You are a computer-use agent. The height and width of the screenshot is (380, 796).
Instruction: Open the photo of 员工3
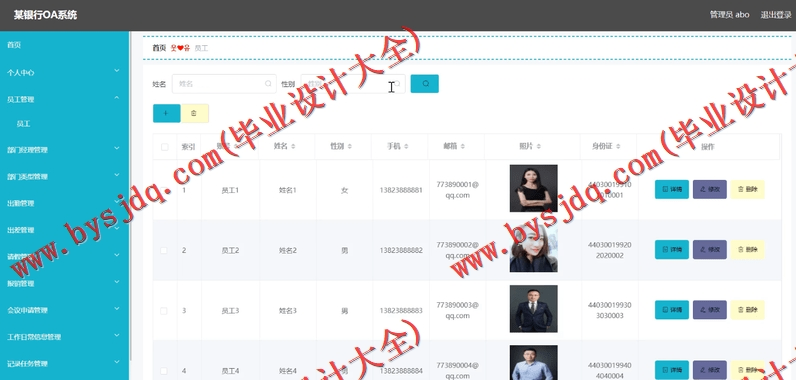click(x=534, y=308)
